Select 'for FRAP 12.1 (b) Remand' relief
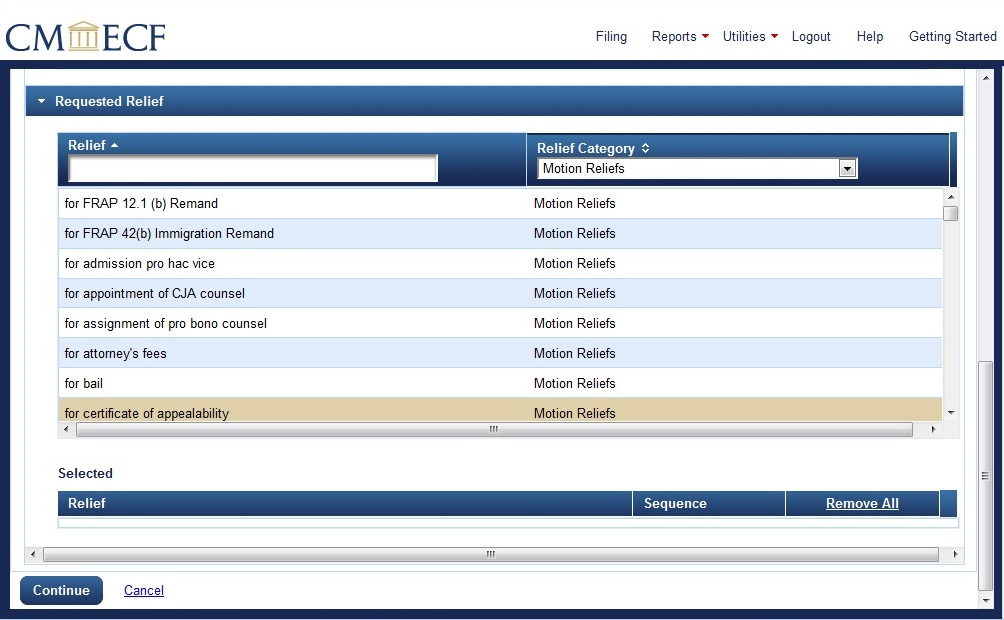1004x620 pixels. (141, 204)
